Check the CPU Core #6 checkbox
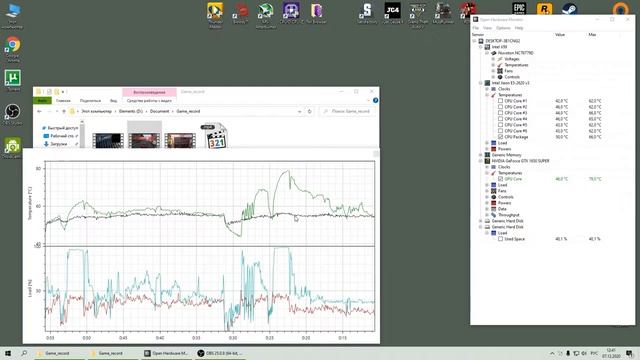Viewport: 640px width, 360px height. 500,131
